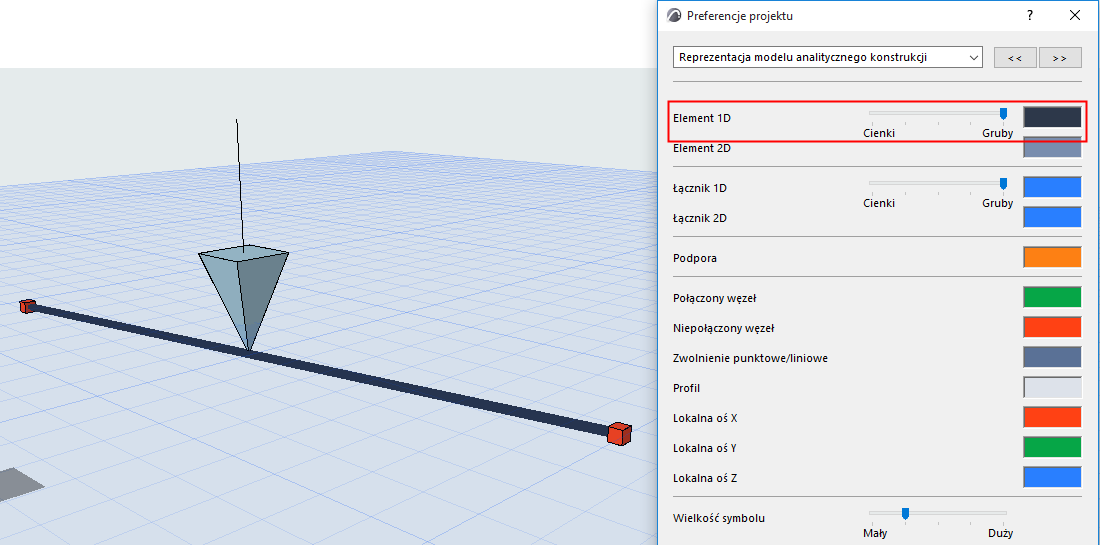Click the Wielkość symbolu slider handle

tap(906, 514)
